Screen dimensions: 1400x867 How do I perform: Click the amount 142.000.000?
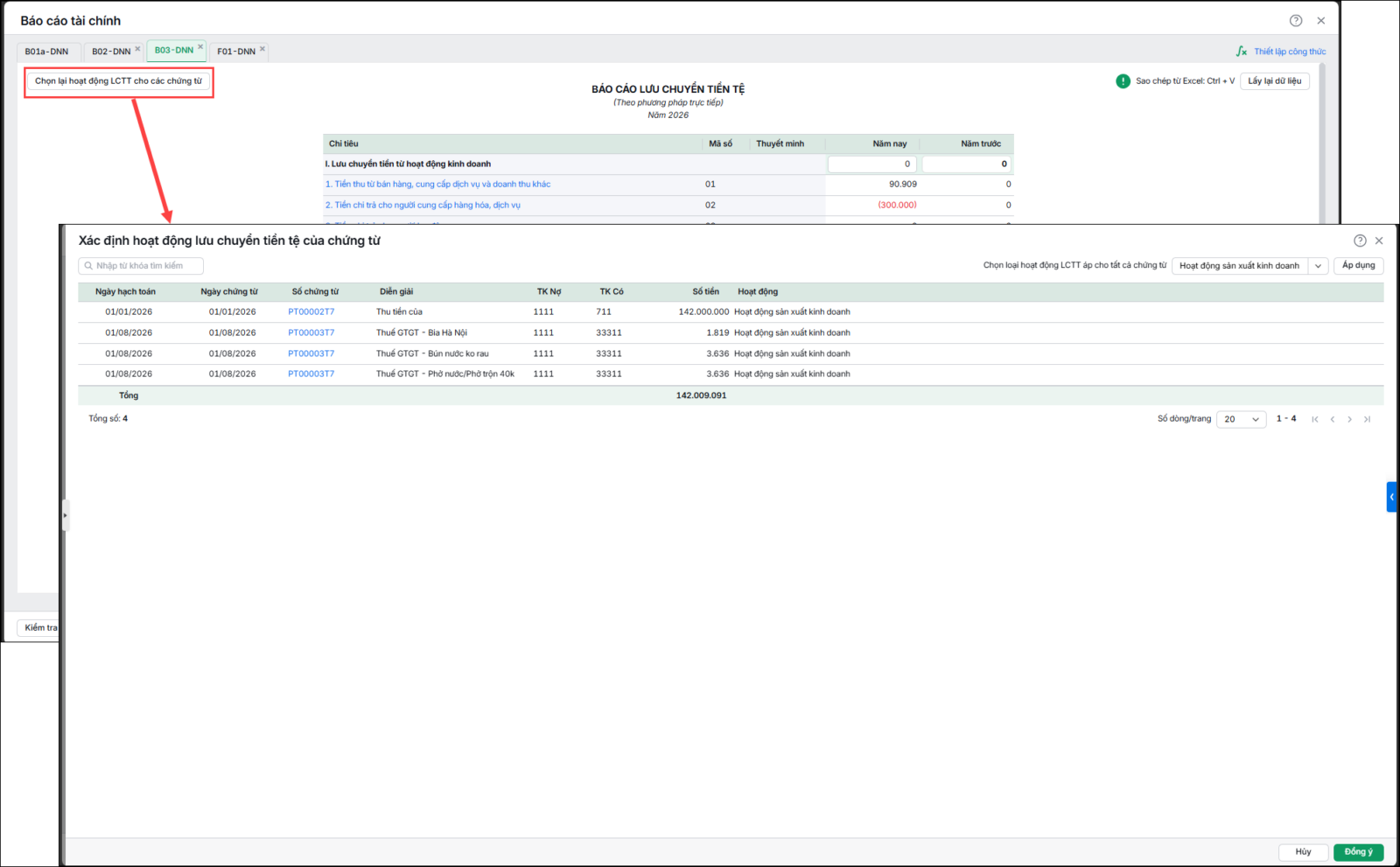click(703, 312)
